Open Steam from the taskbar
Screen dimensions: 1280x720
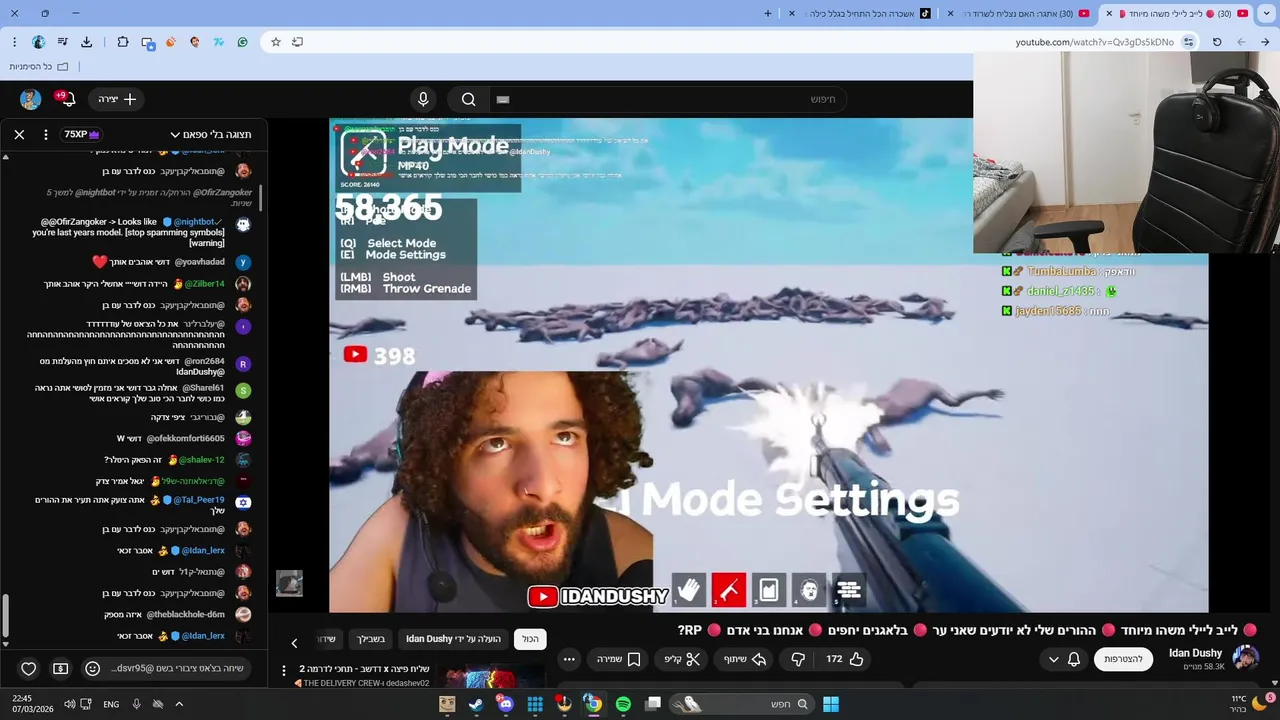coord(476,704)
